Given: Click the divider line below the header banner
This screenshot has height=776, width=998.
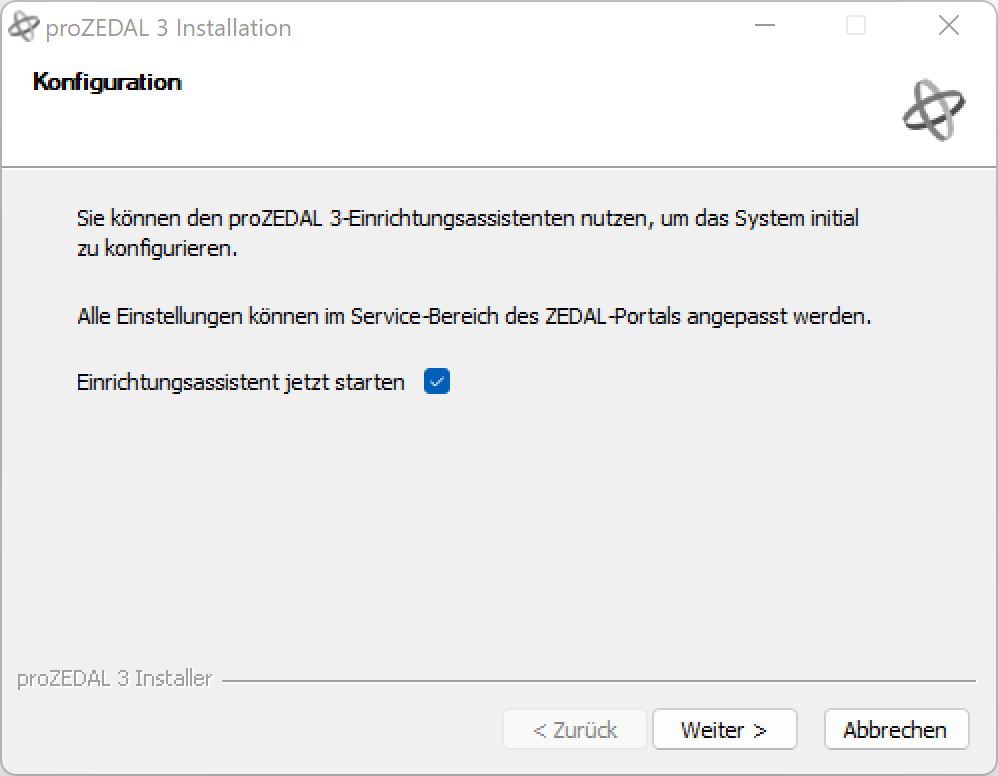Looking at the screenshot, I should click(500, 167).
